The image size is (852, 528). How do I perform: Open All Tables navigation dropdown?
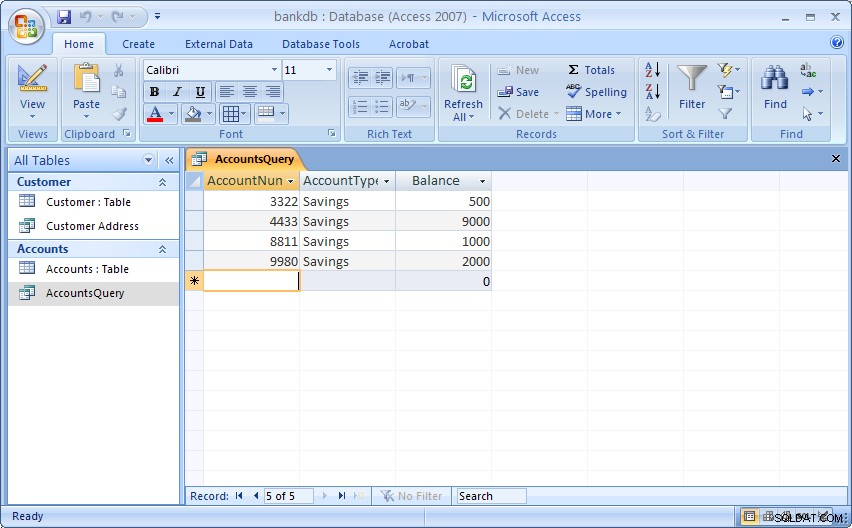pyautogui.click(x=148, y=160)
